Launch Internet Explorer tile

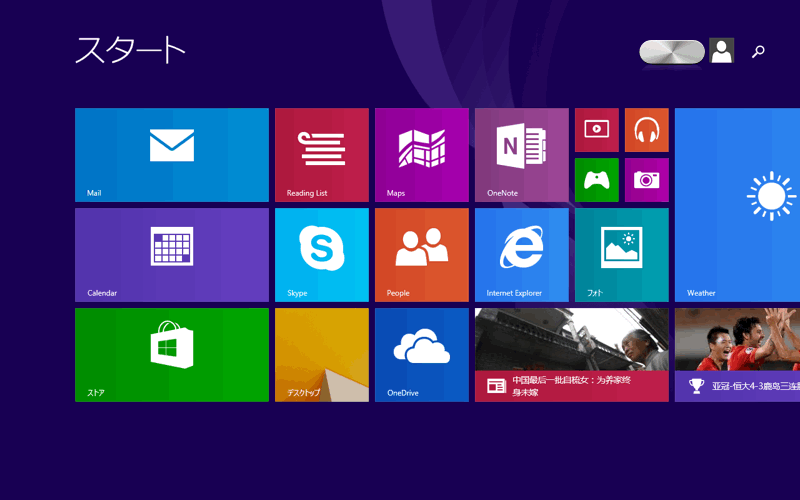pyautogui.click(x=521, y=255)
